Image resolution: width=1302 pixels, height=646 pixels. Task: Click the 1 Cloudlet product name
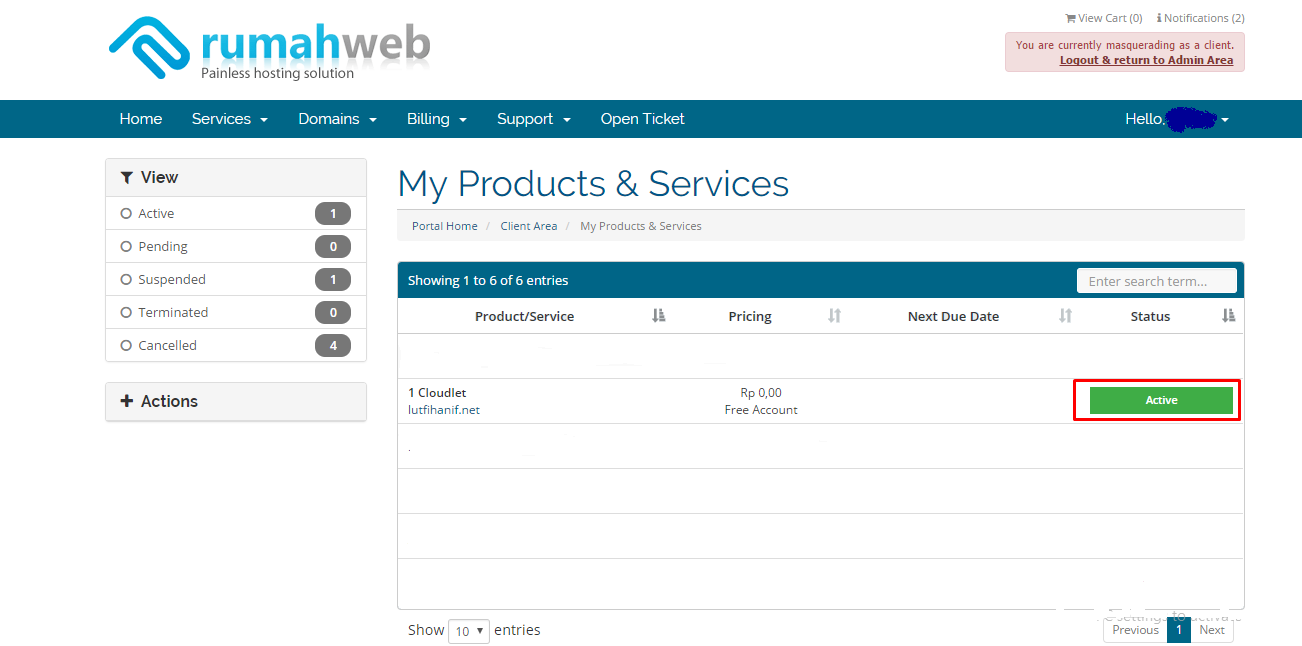(437, 393)
